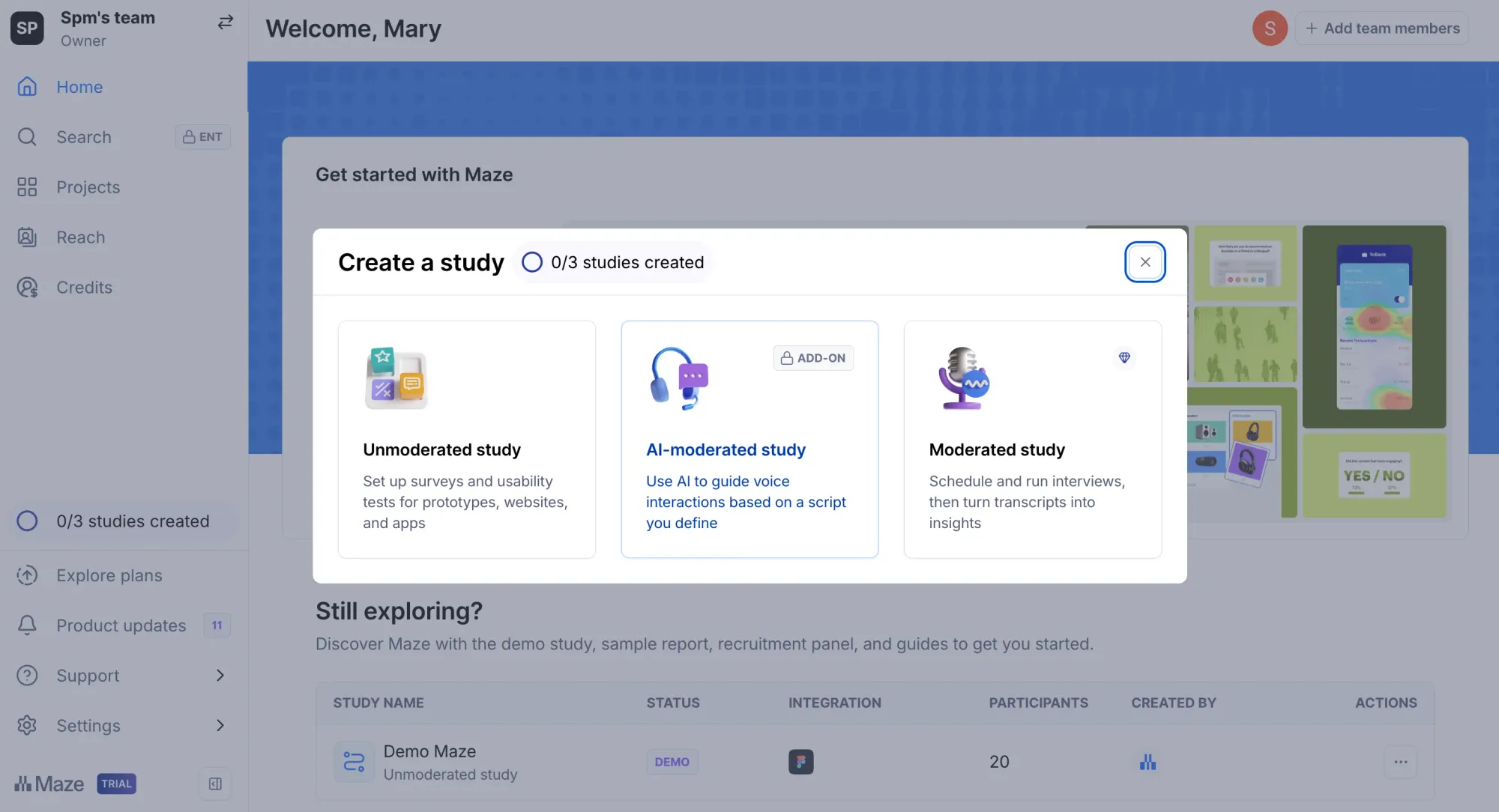Open the Home sidebar item
Image resolution: width=1499 pixels, height=812 pixels.
click(124, 87)
